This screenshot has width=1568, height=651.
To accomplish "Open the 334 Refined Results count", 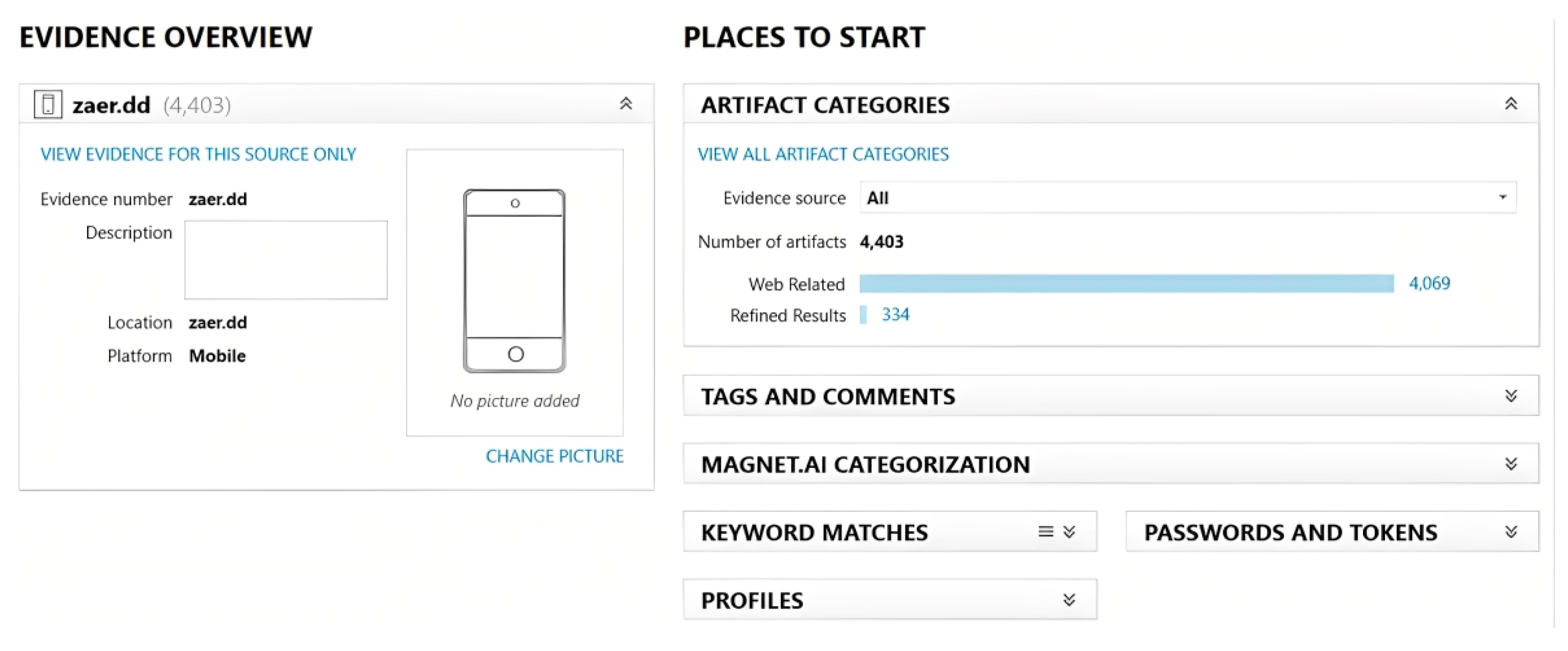I will click(x=895, y=314).
